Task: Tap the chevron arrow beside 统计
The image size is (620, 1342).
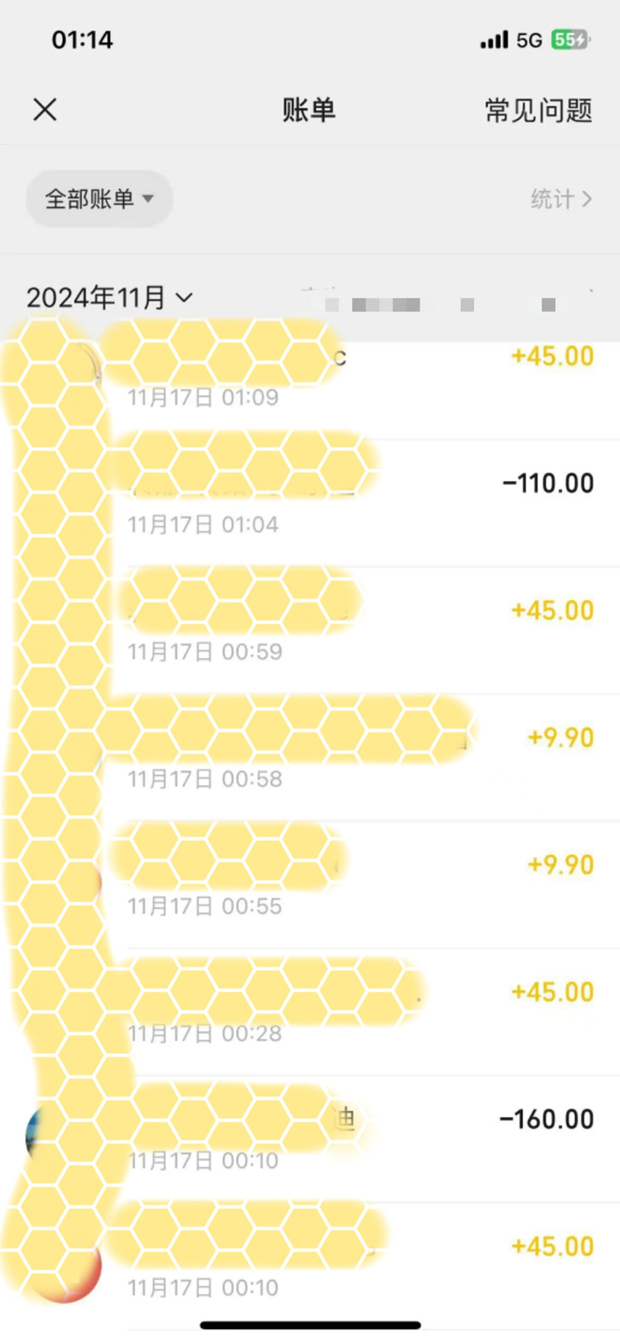Action: click(x=587, y=199)
